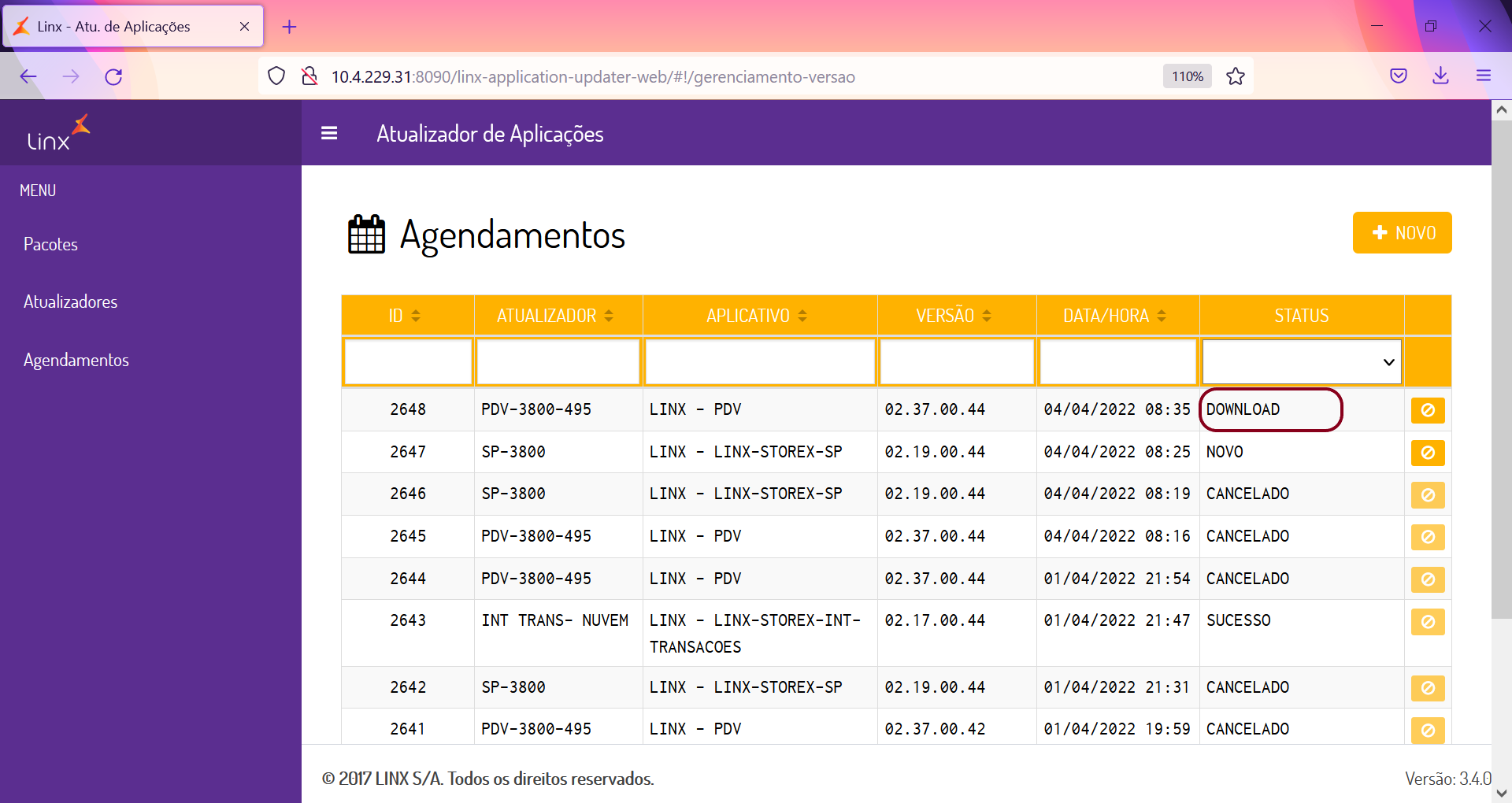Click the date 01/04/2022 19:59
The height and width of the screenshot is (803, 1512).
(1117, 729)
